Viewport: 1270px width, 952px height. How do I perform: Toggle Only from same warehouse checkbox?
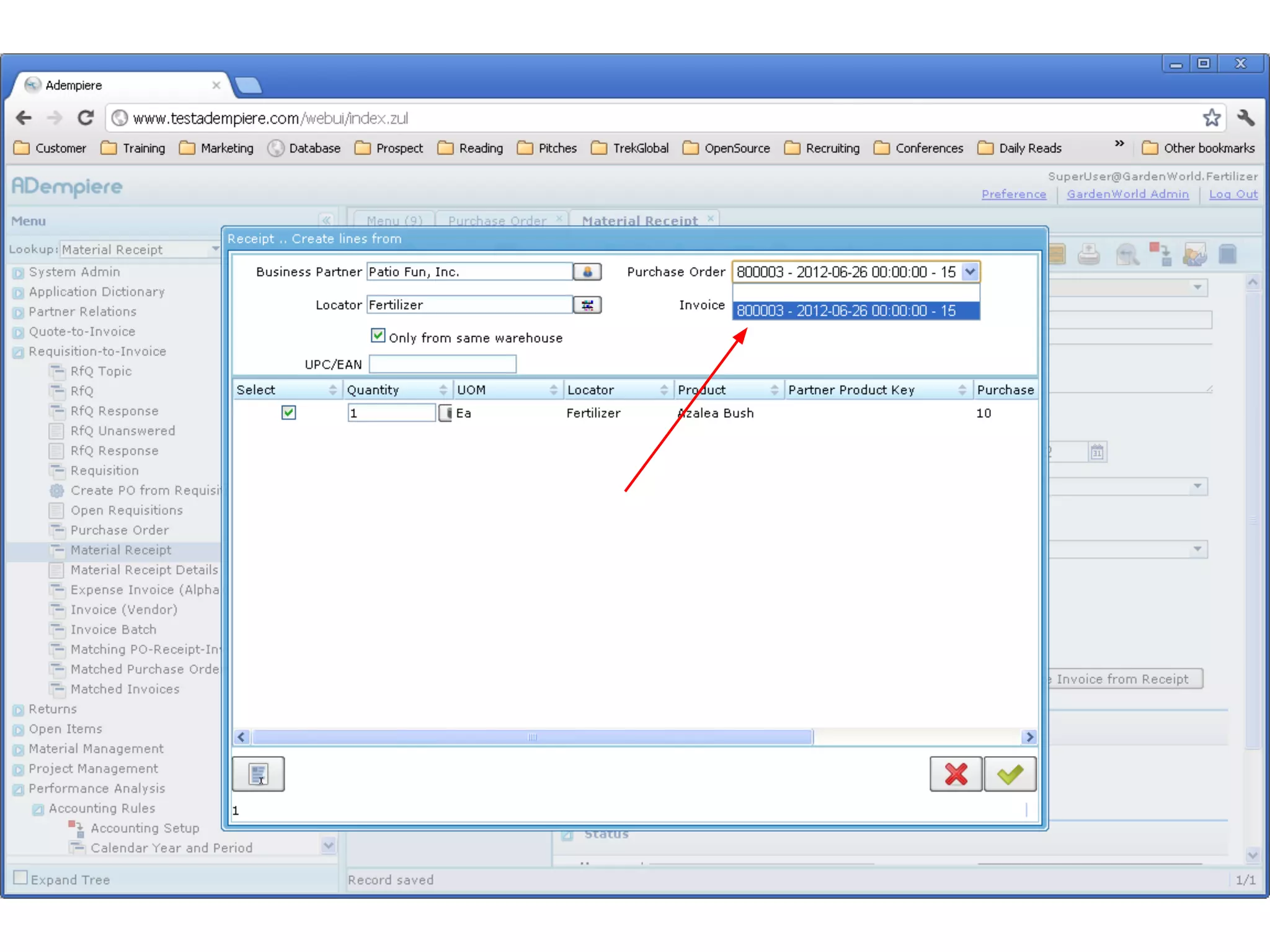point(378,336)
